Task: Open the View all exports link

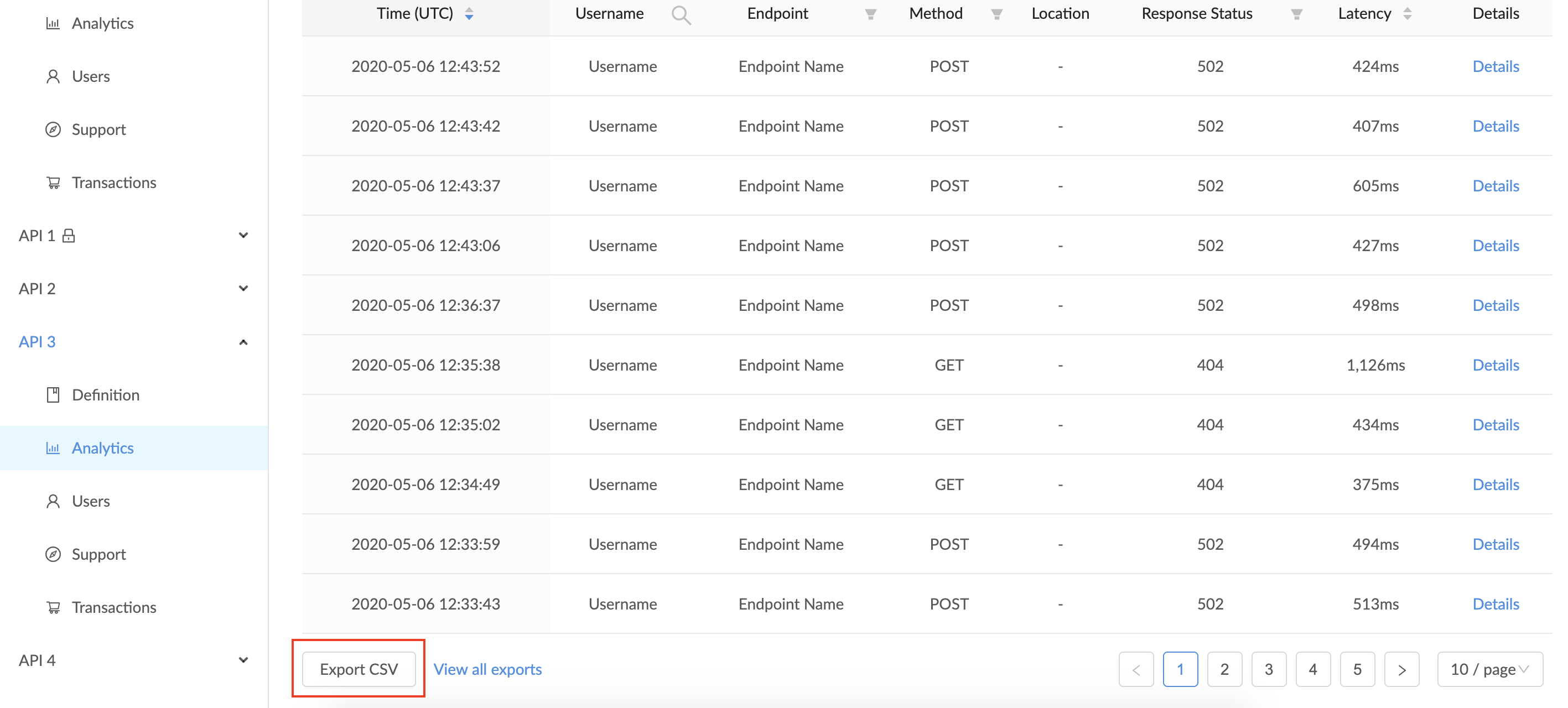Action: coord(487,670)
